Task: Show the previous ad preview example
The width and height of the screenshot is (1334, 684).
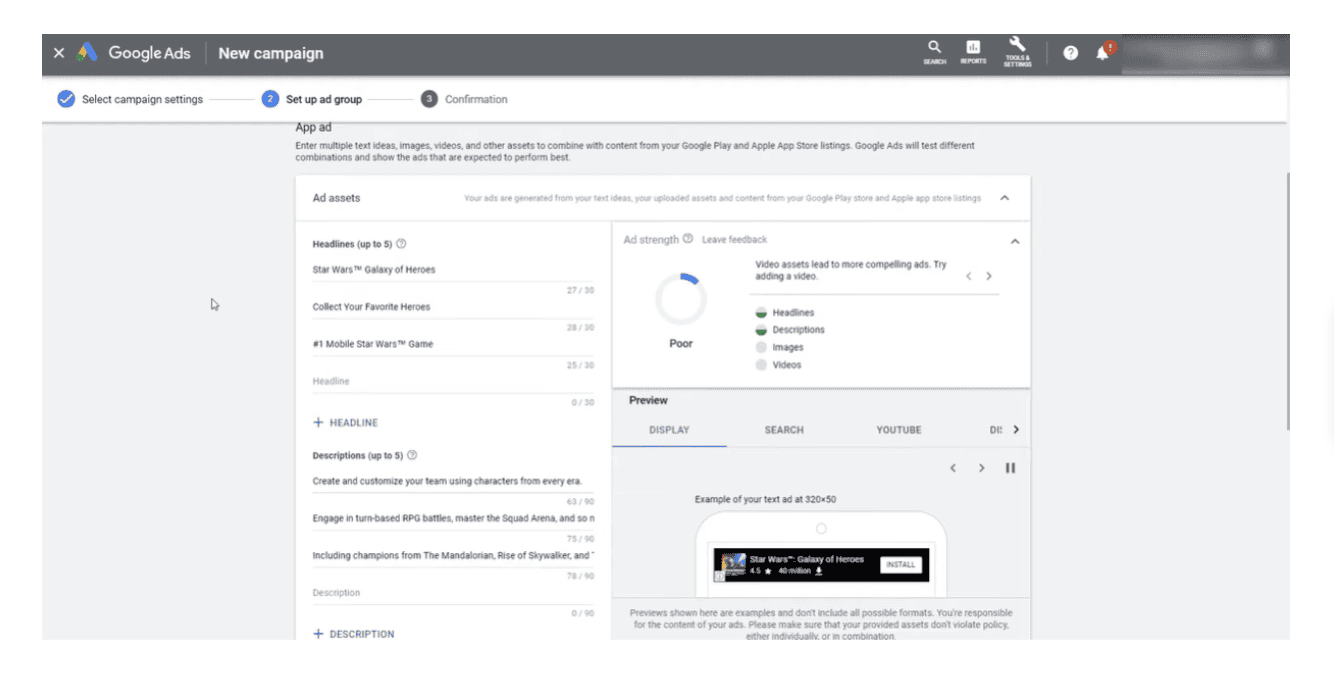Action: 953,468
